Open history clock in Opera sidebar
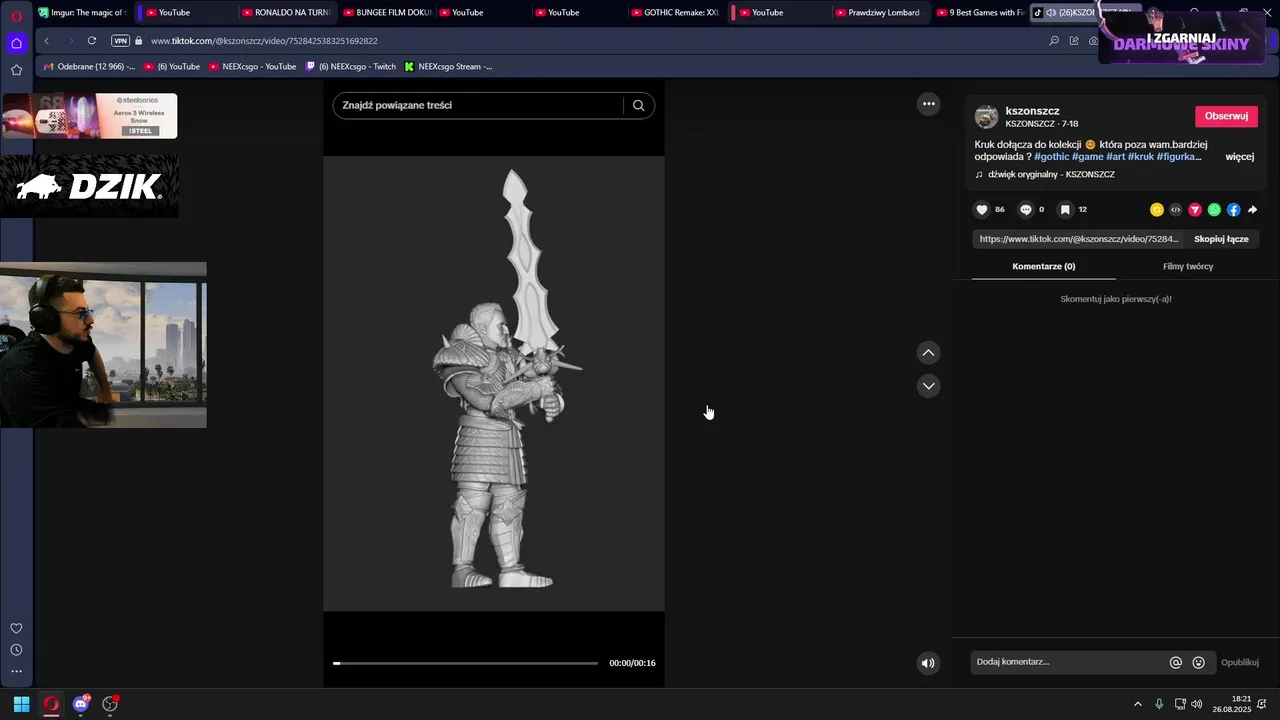 [x=16, y=650]
